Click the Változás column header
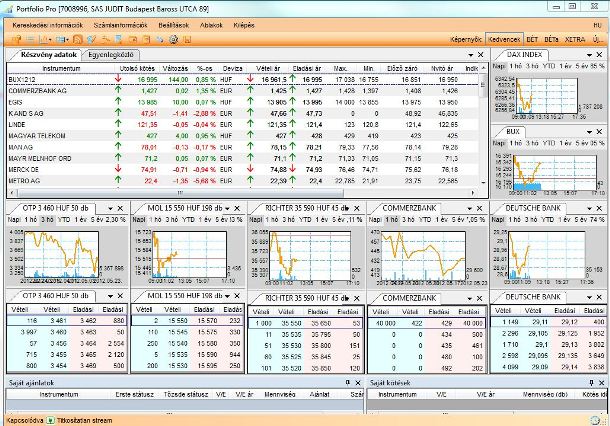This screenshot has width=610, height=426. [175, 68]
